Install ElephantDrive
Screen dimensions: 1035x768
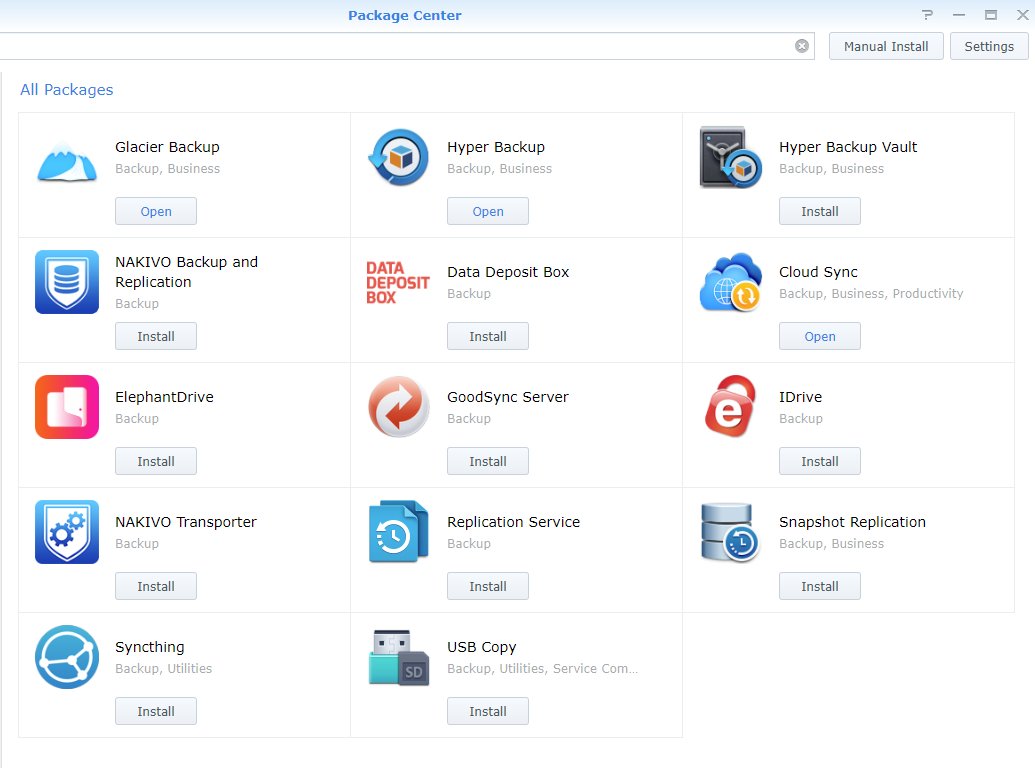(x=156, y=461)
